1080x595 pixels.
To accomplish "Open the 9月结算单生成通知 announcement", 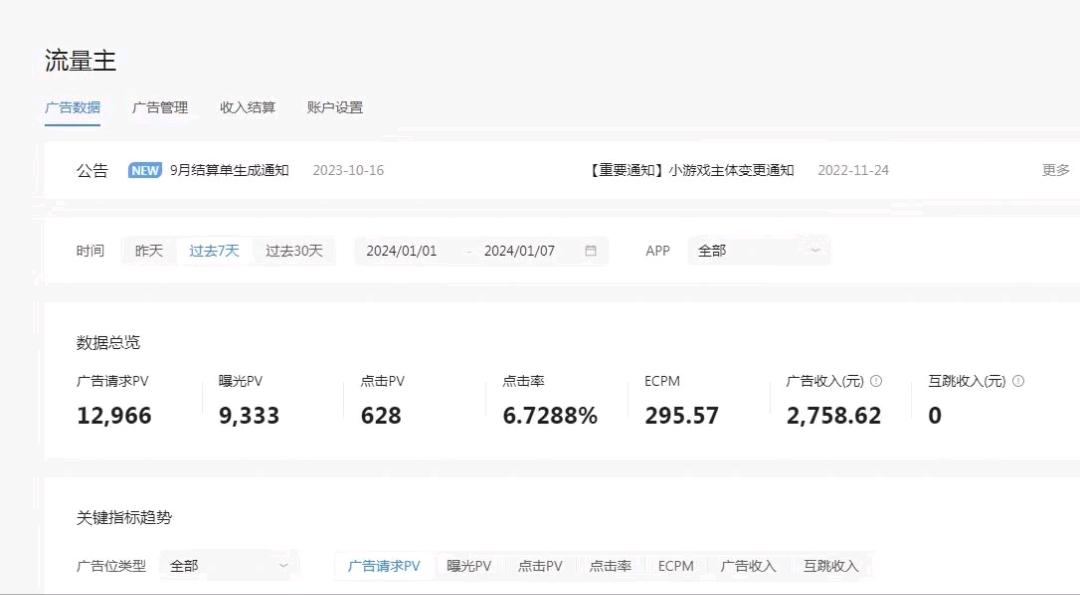I will (x=229, y=170).
